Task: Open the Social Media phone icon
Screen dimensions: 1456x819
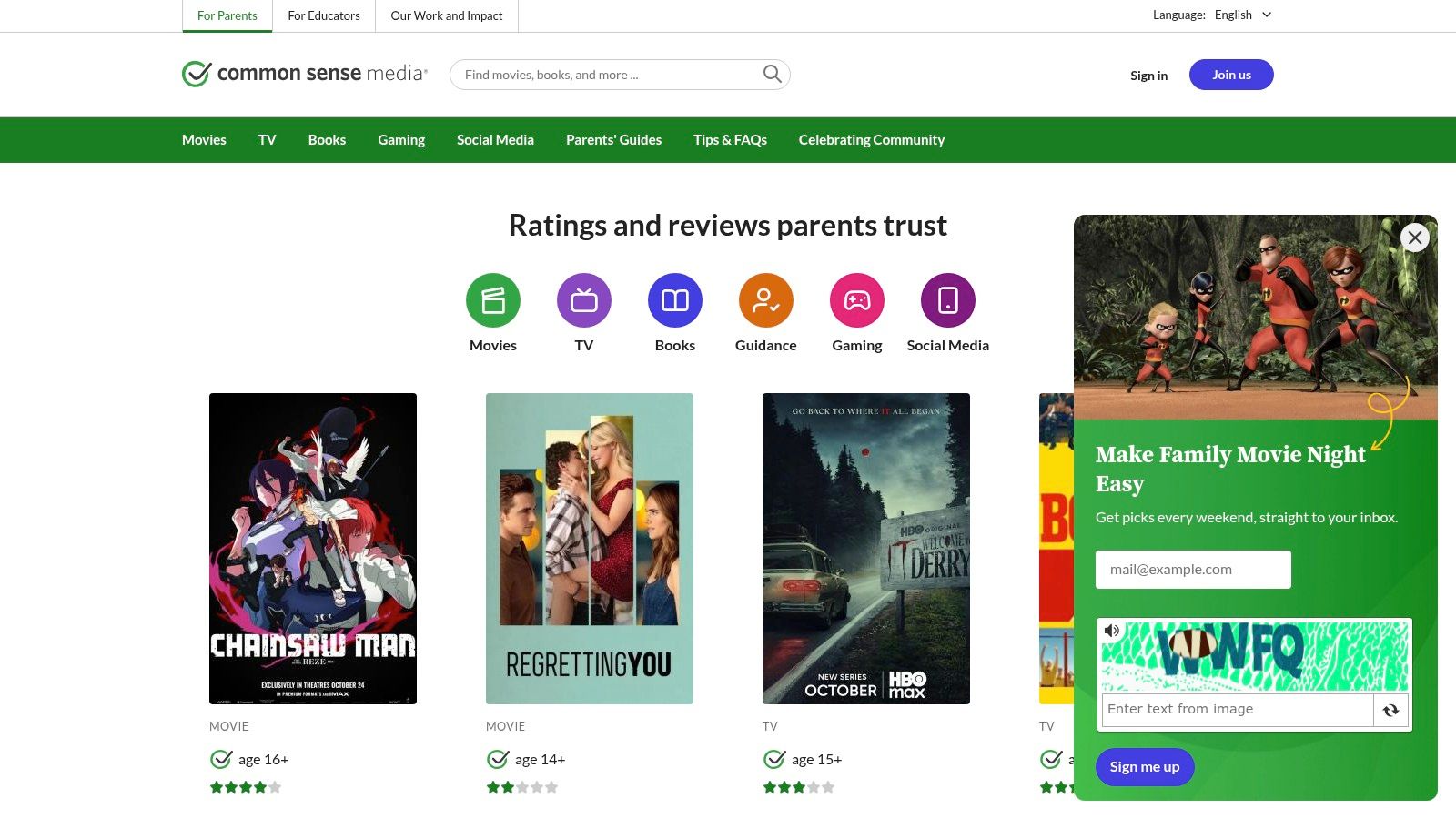Action: (x=948, y=300)
